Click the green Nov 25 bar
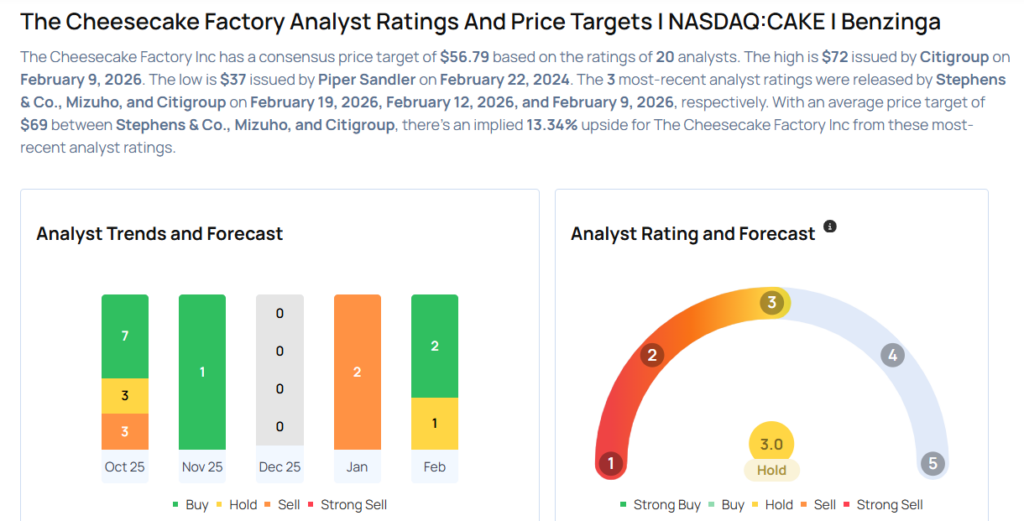This screenshot has width=1024, height=521. tap(202, 372)
